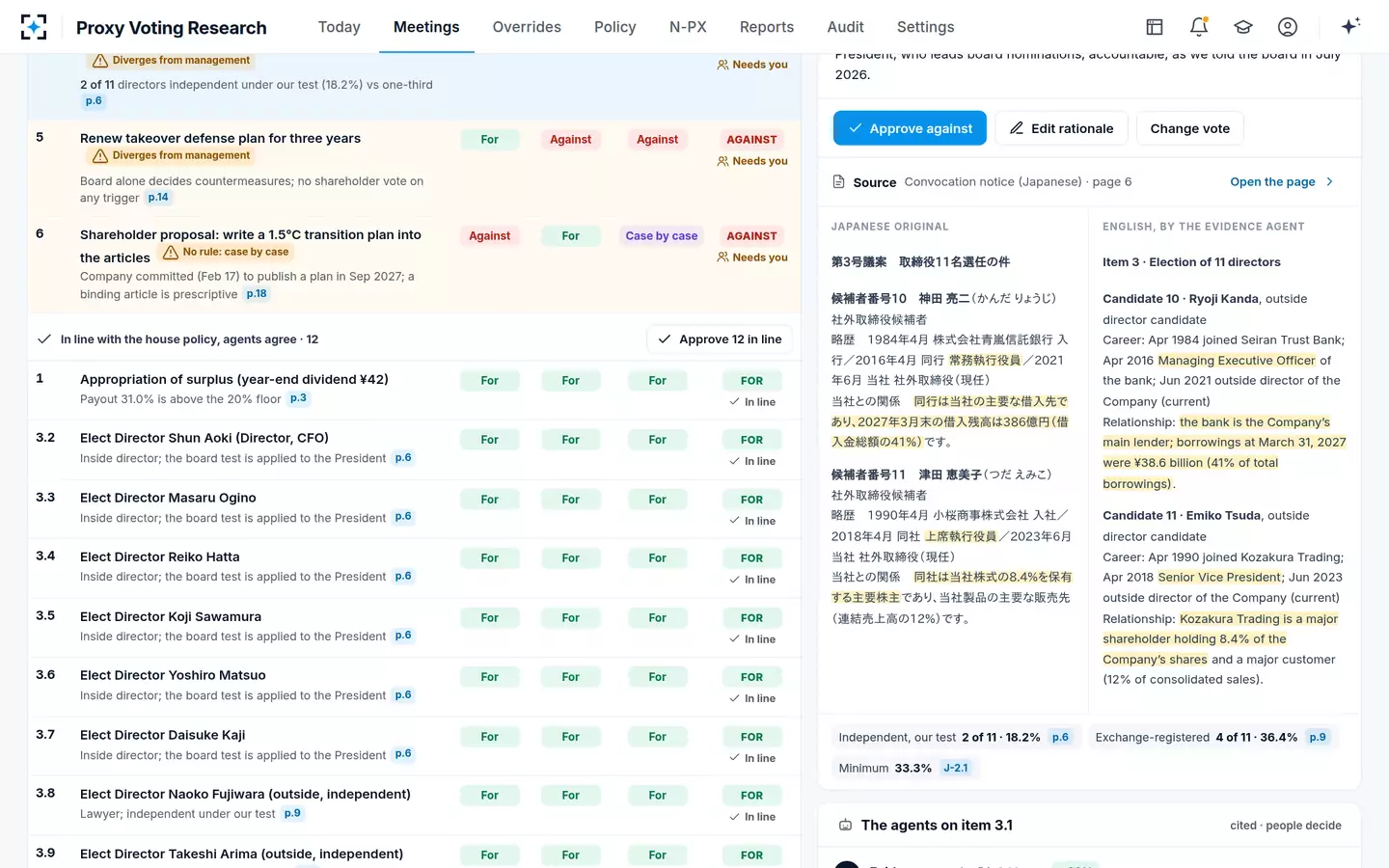Click the first For badge on Masaru Ogino row
The image size is (1389, 868).
pos(489,500)
